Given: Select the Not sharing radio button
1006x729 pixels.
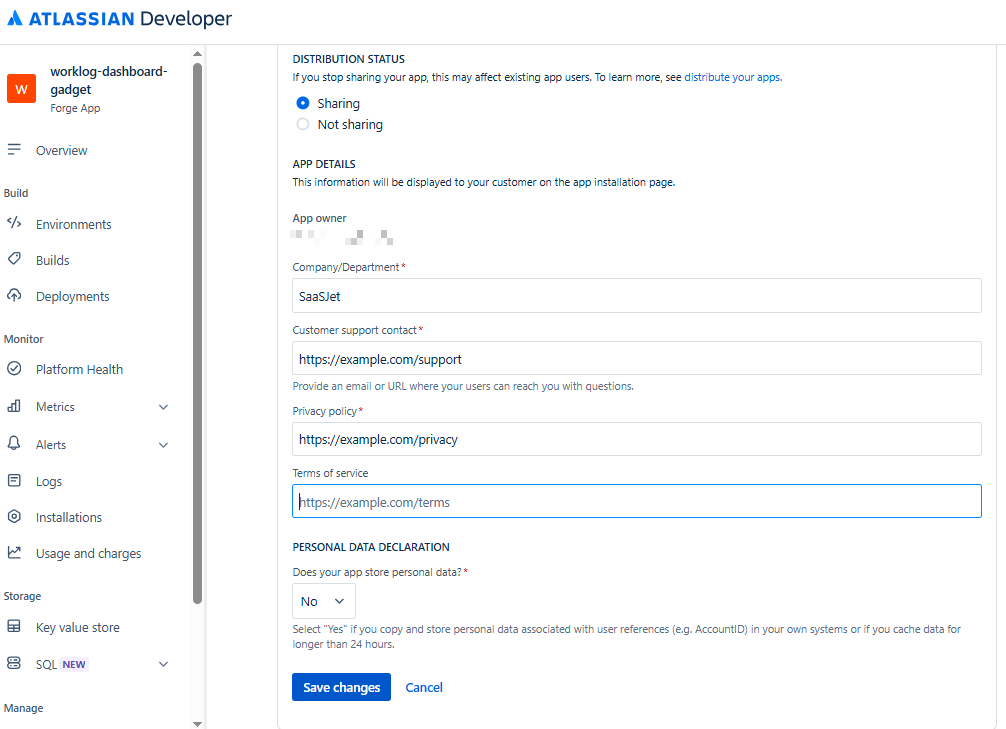Looking at the screenshot, I should 303,125.
